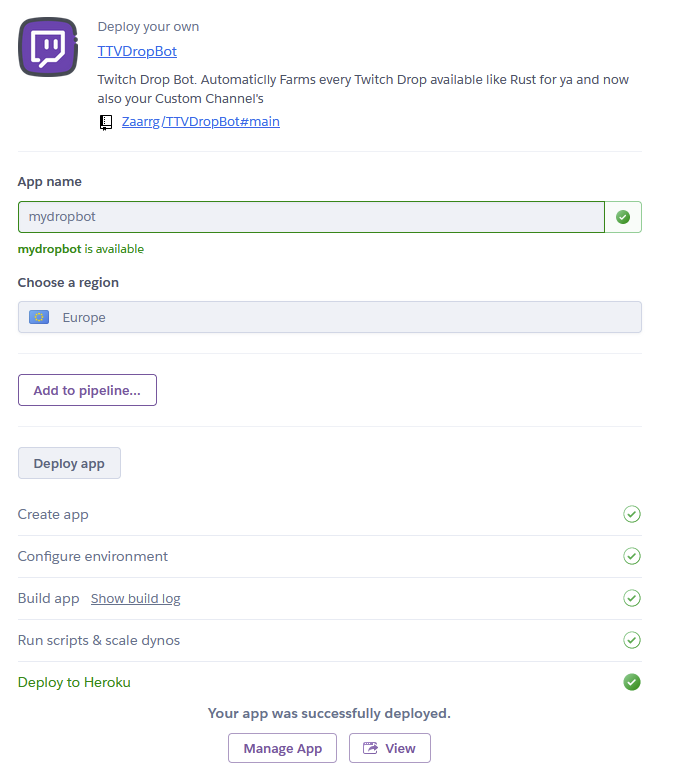The width and height of the screenshot is (673, 771).
Task: Click the Deploy to Heroku green checkmark
Action: [631, 682]
